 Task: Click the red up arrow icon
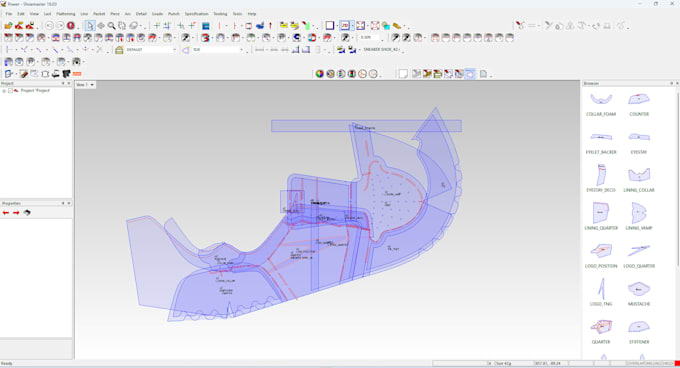pos(270,26)
